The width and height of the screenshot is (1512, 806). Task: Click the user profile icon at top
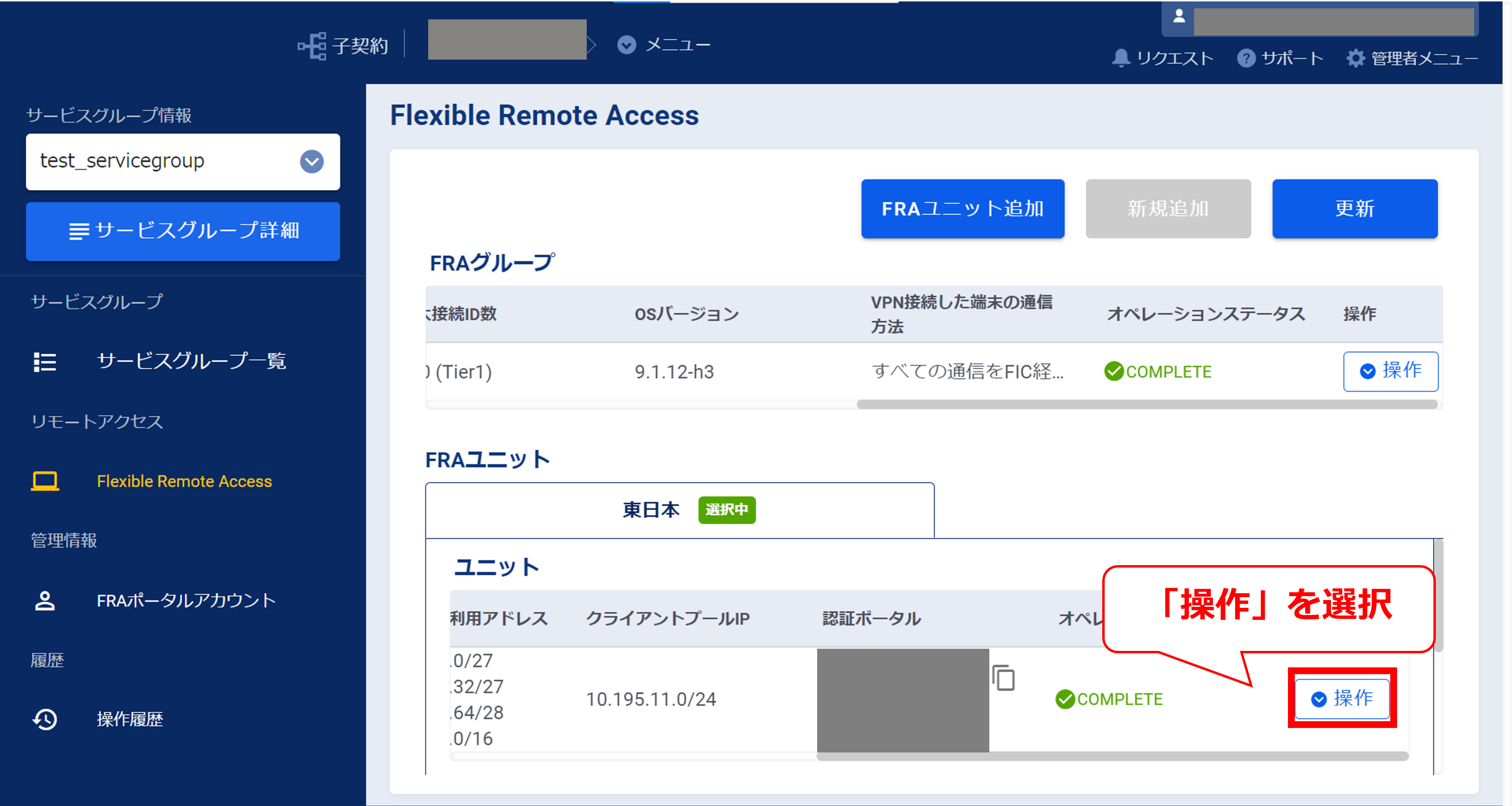(x=1178, y=16)
